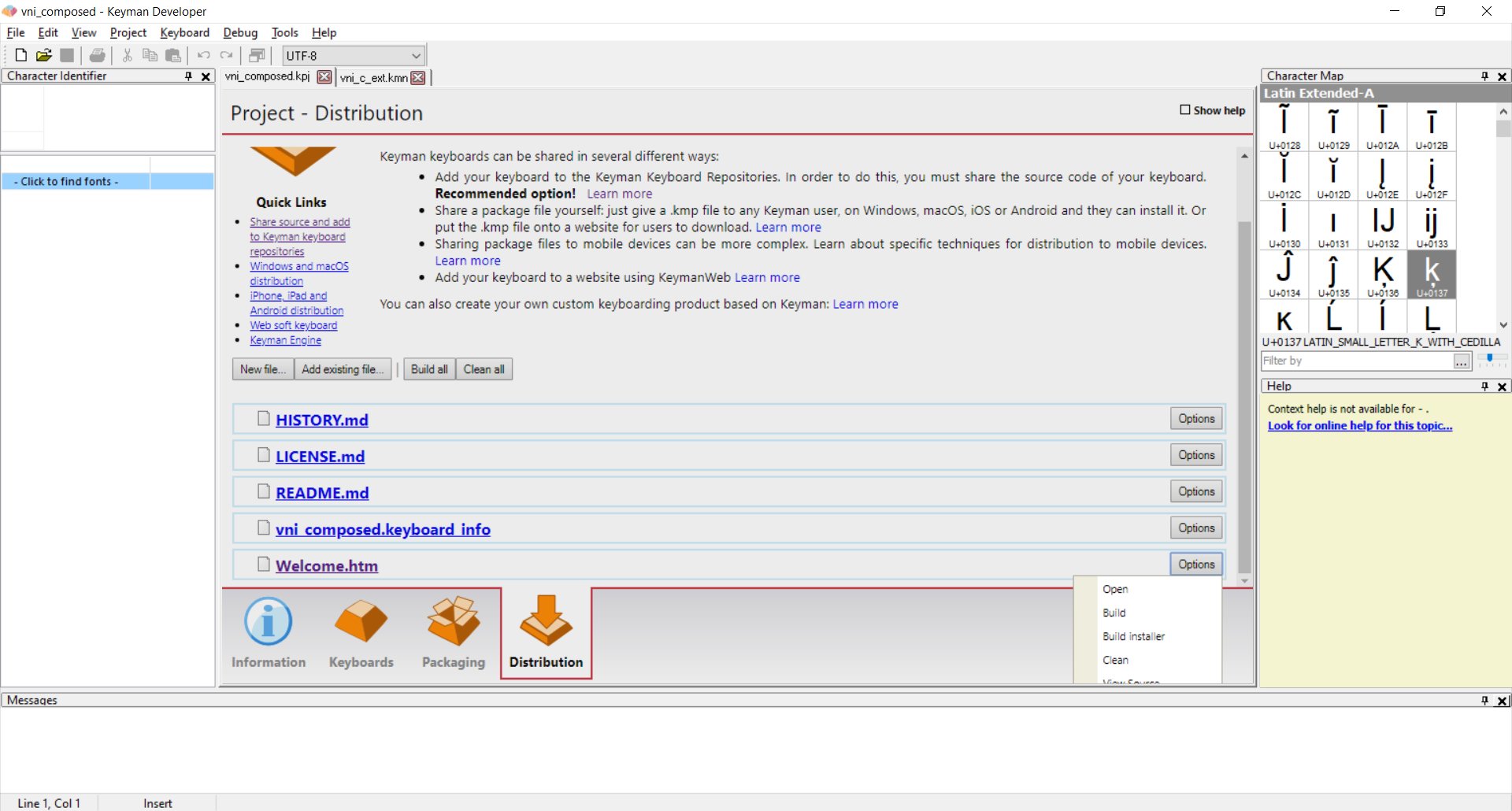Viewport: 1512px width, 811px height.
Task: Open the Welcome.htm file link
Action: click(x=327, y=565)
